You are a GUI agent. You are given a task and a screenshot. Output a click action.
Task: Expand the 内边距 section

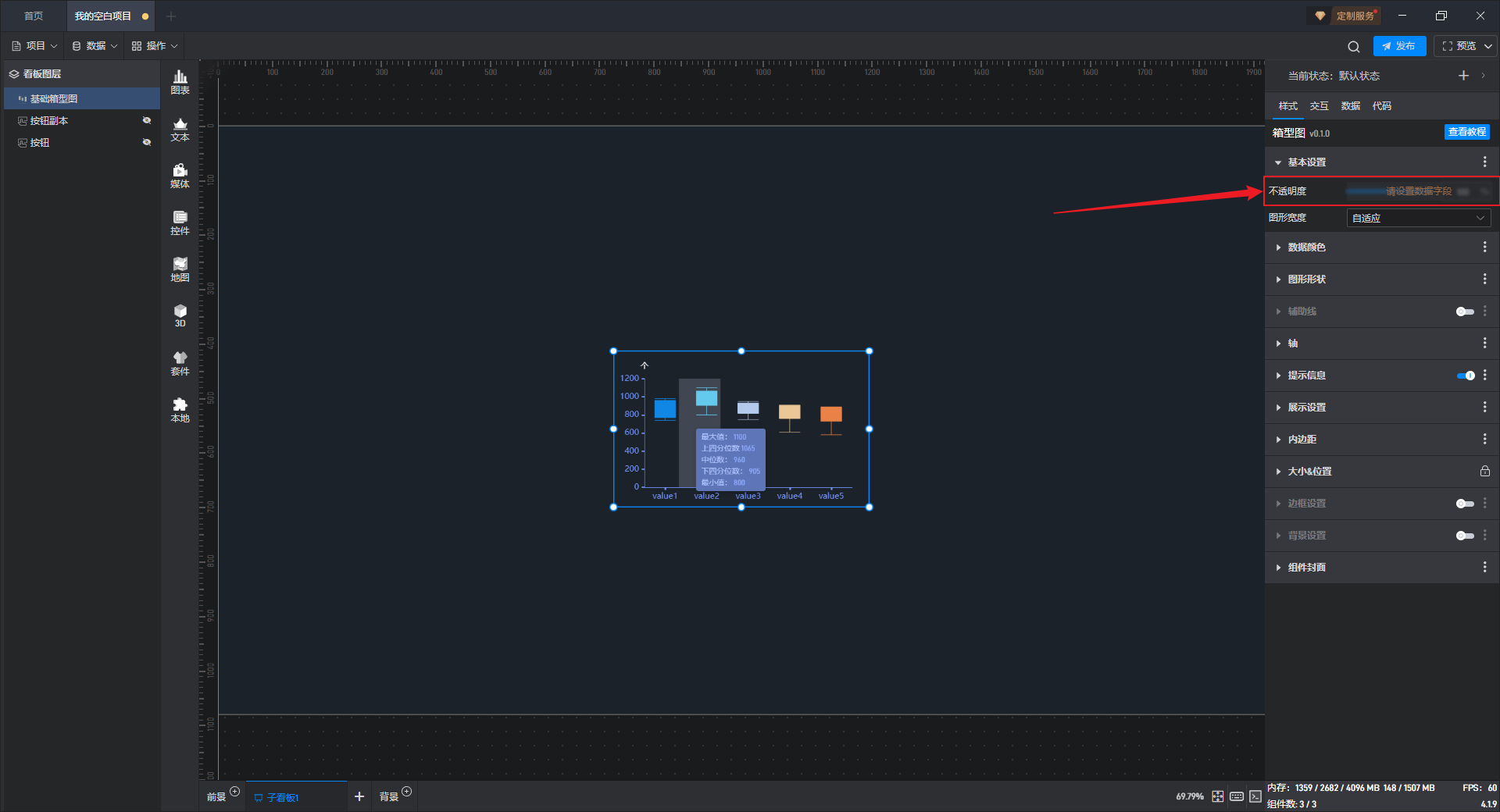pyautogui.click(x=1278, y=440)
